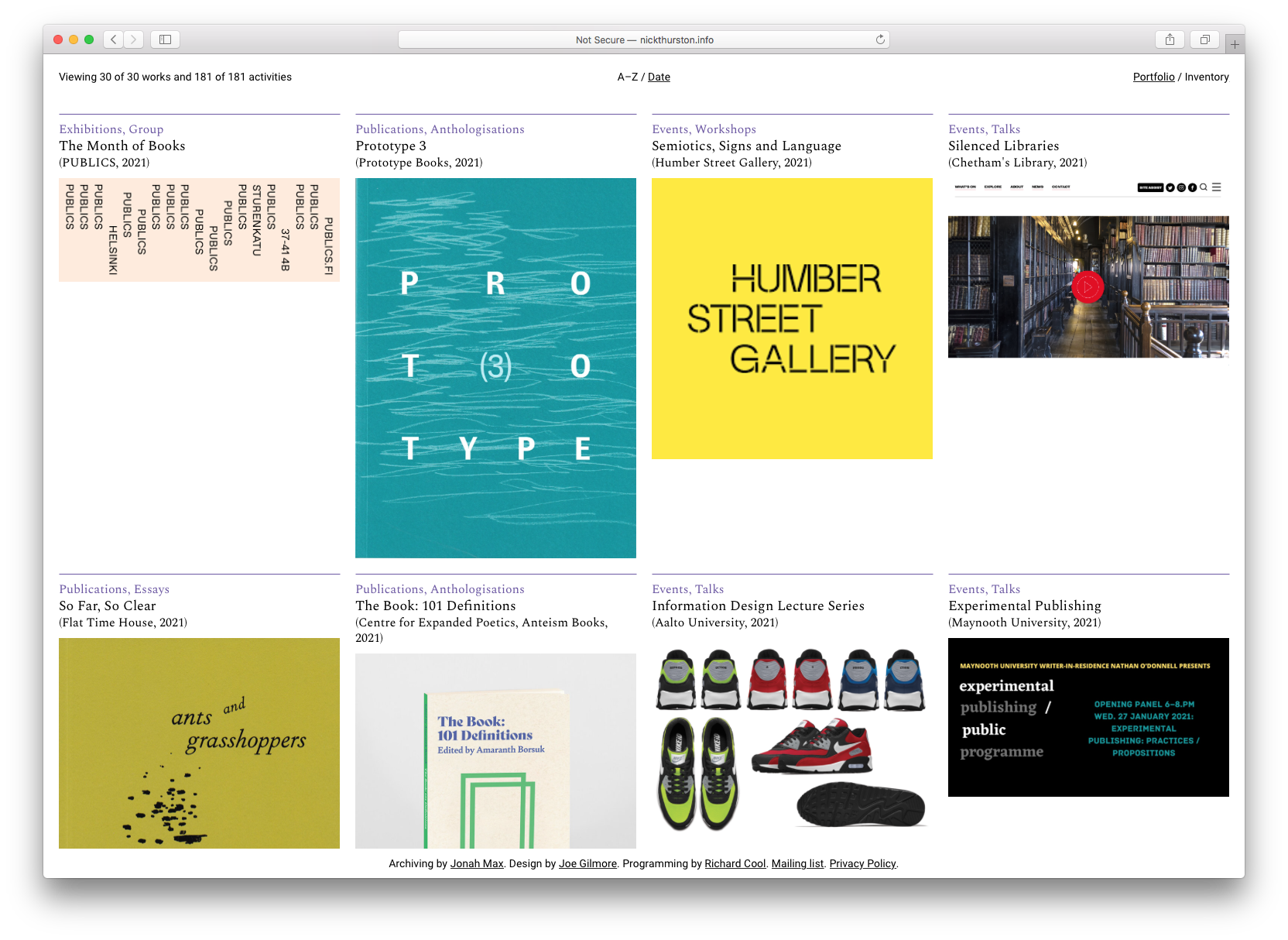Open the Mailing list link
The height and width of the screenshot is (940, 1288).
[x=797, y=863]
